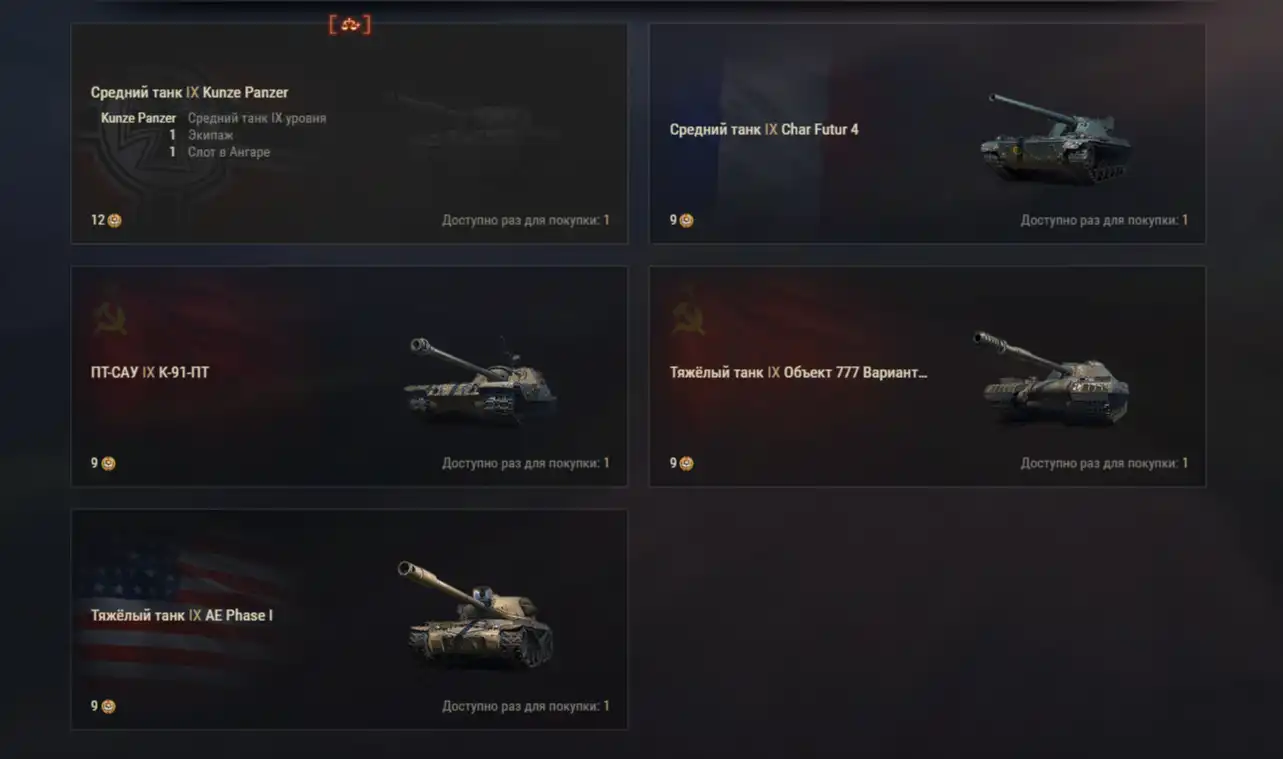The width and height of the screenshot is (1283, 759).
Task: Click the coin icon under AE Phase I
Action: (108, 706)
